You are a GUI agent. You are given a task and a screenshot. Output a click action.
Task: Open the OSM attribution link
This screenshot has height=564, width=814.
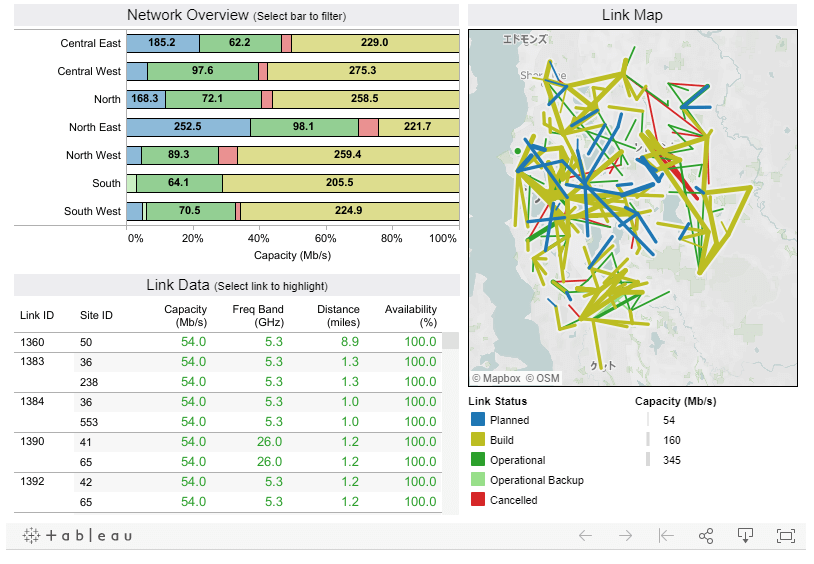[x=543, y=378]
